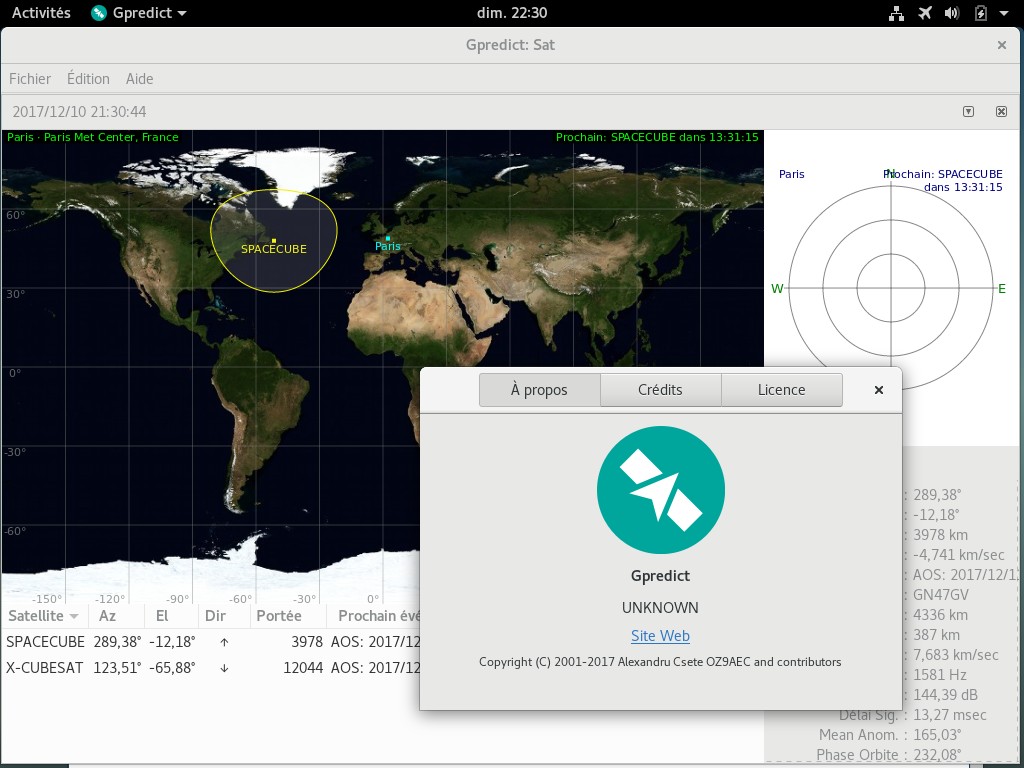Open the Gpredict app menu in top bar
1024x768 pixels.
(138, 13)
